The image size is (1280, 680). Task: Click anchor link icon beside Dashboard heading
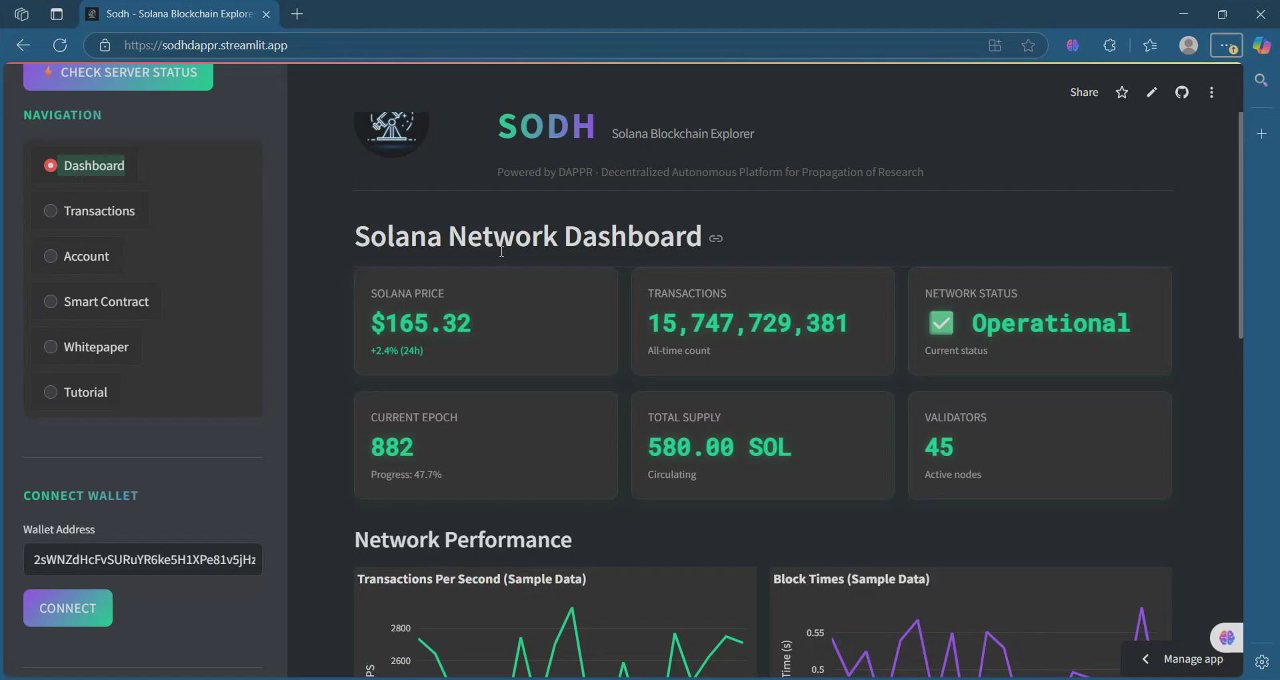[x=716, y=238]
